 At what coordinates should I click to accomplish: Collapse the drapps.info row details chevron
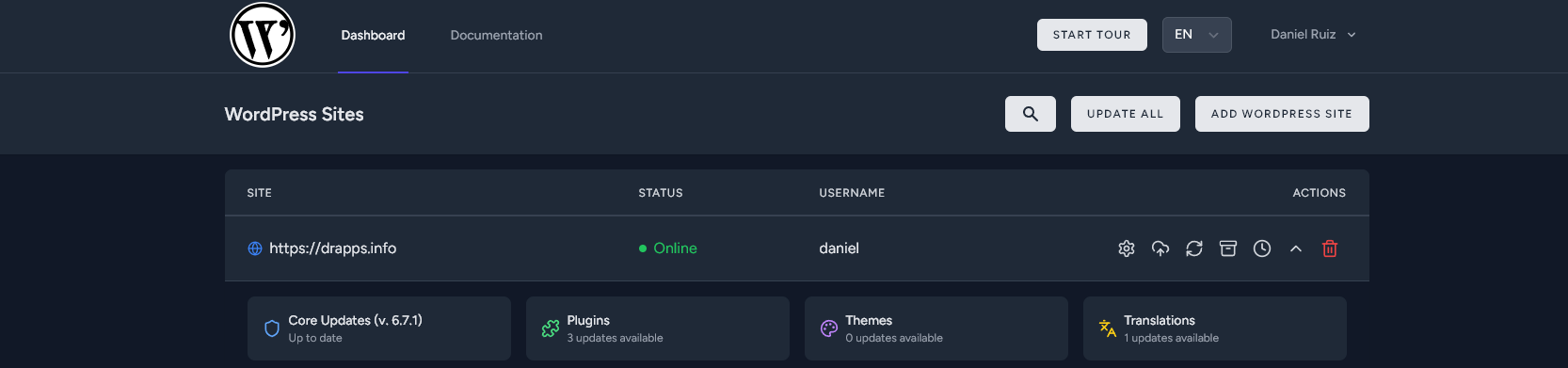[x=1296, y=248]
